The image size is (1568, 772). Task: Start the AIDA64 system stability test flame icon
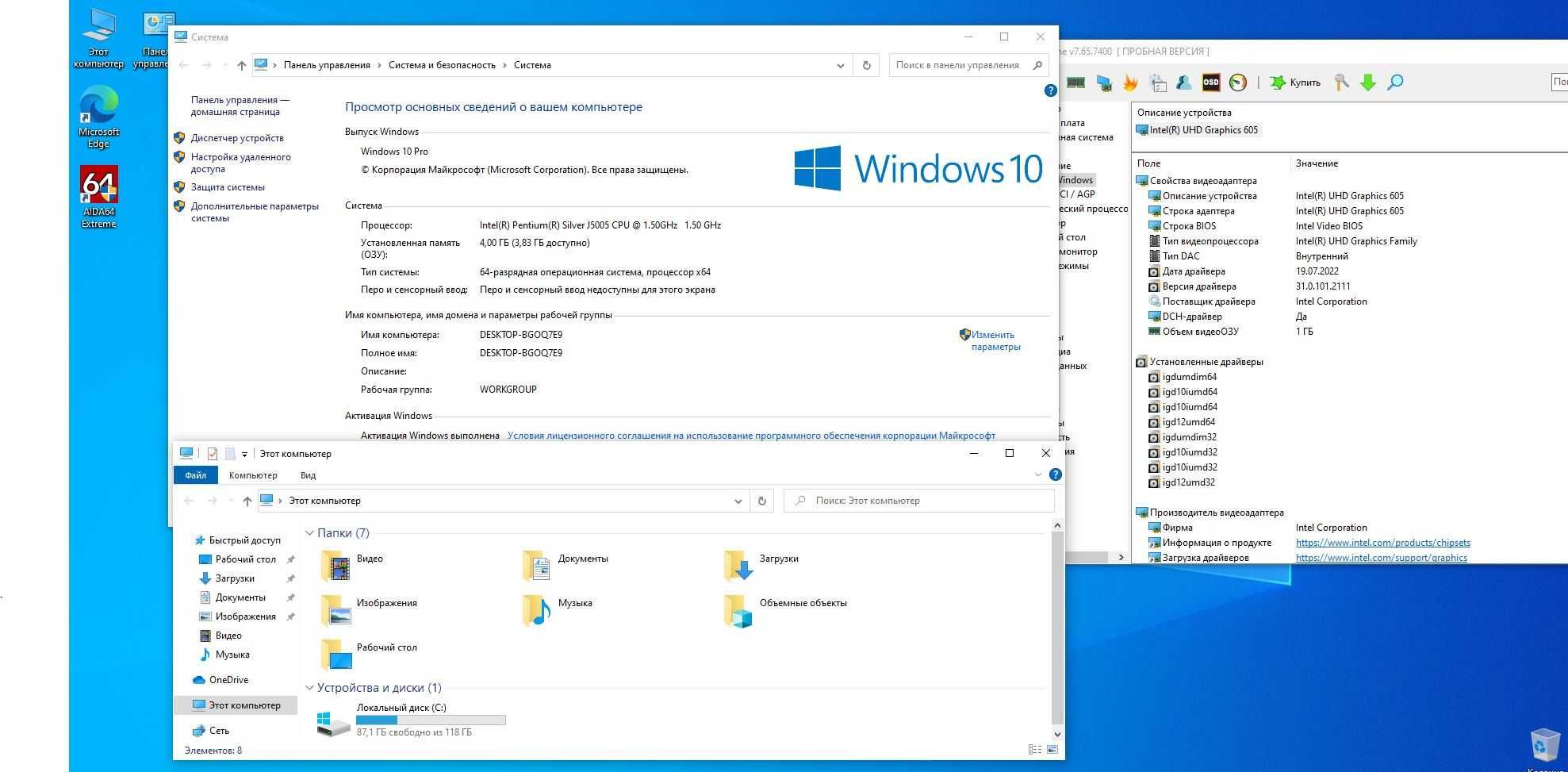pyautogui.click(x=1130, y=83)
